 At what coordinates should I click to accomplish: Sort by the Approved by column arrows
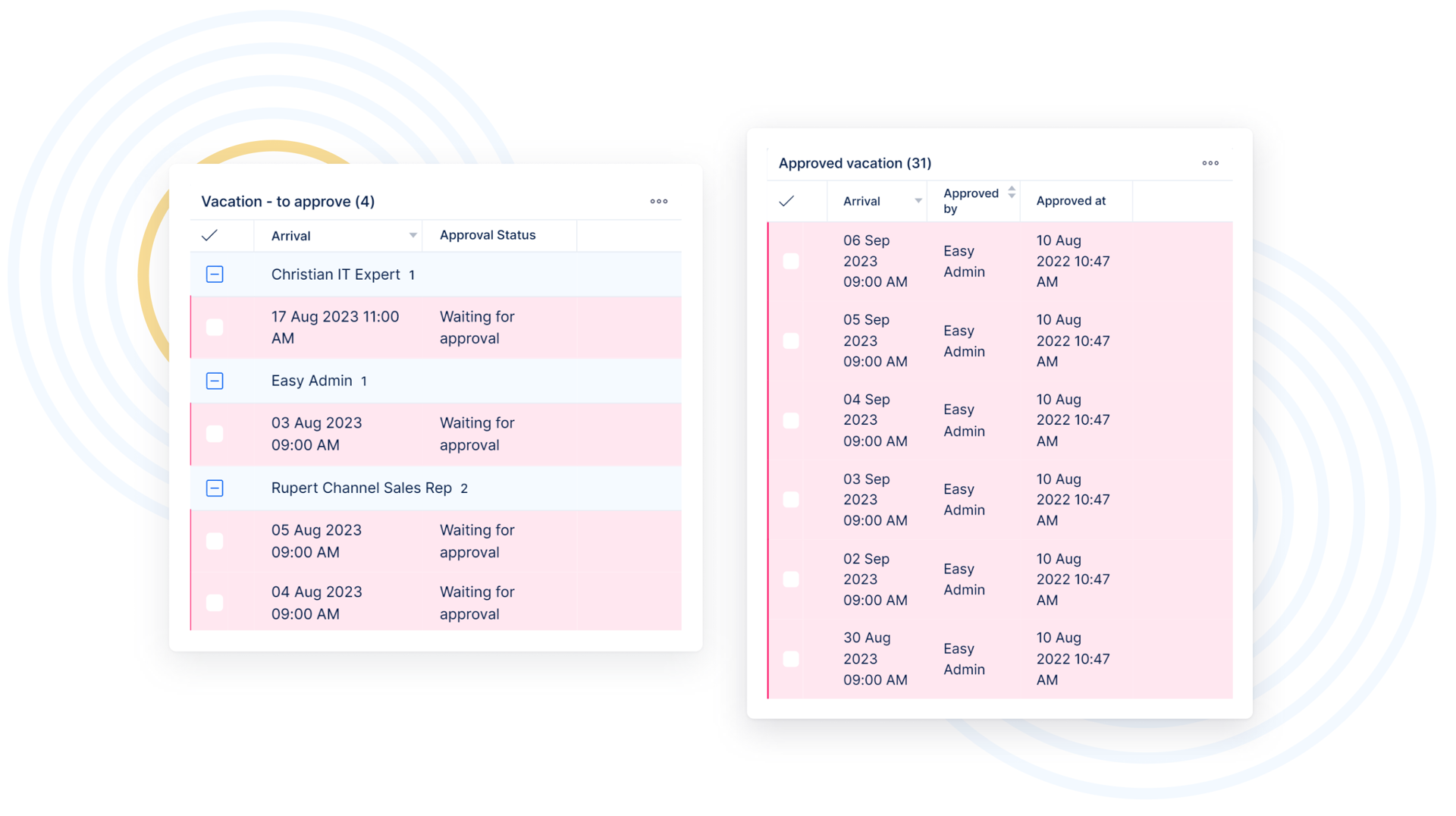pos(1011,193)
